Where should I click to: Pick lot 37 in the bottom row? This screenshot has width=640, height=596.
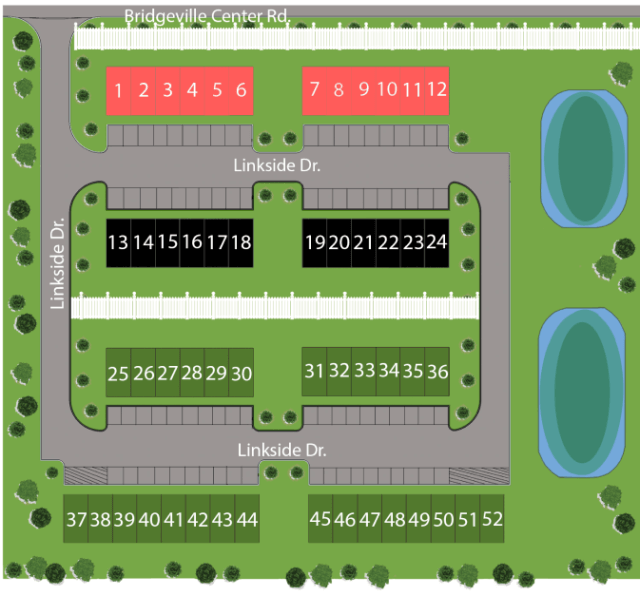coord(76,519)
